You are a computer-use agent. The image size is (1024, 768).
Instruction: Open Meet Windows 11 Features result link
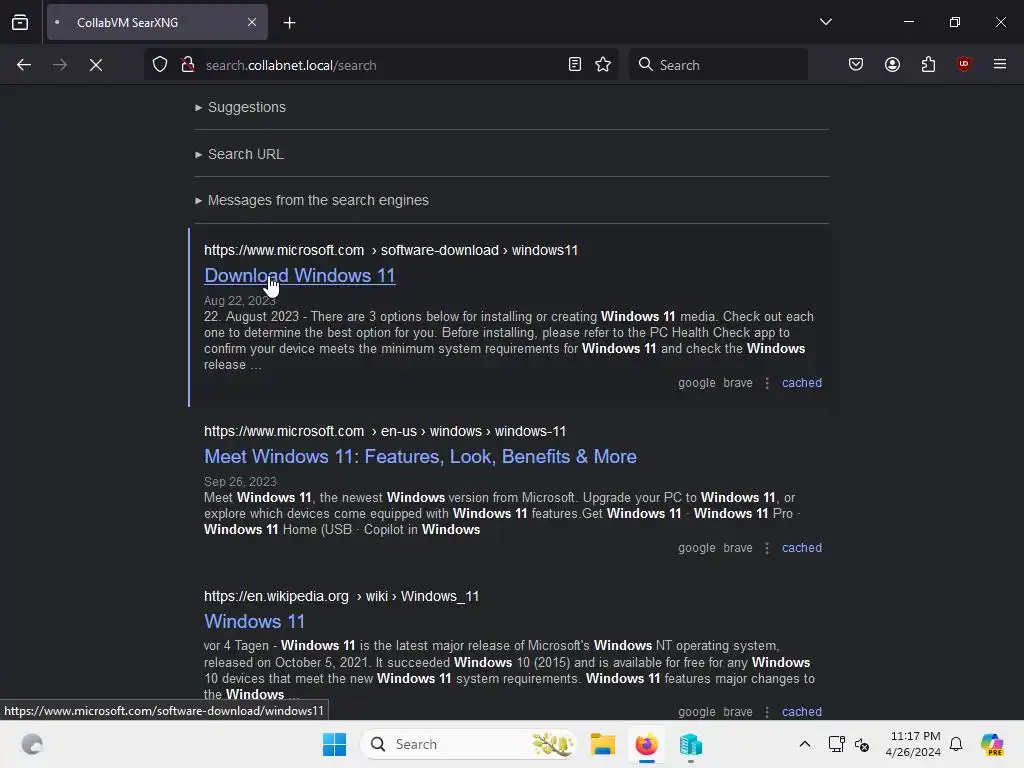(421, 456)
